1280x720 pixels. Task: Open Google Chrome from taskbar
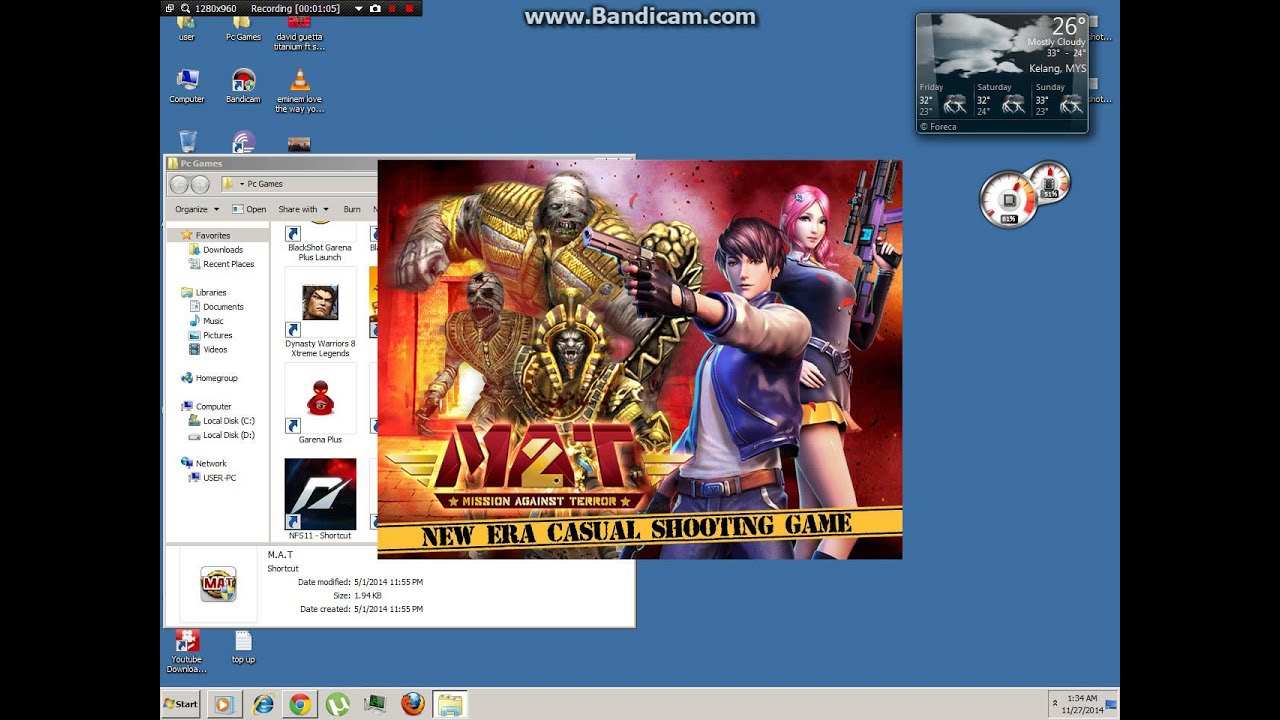tap(299, 704)
